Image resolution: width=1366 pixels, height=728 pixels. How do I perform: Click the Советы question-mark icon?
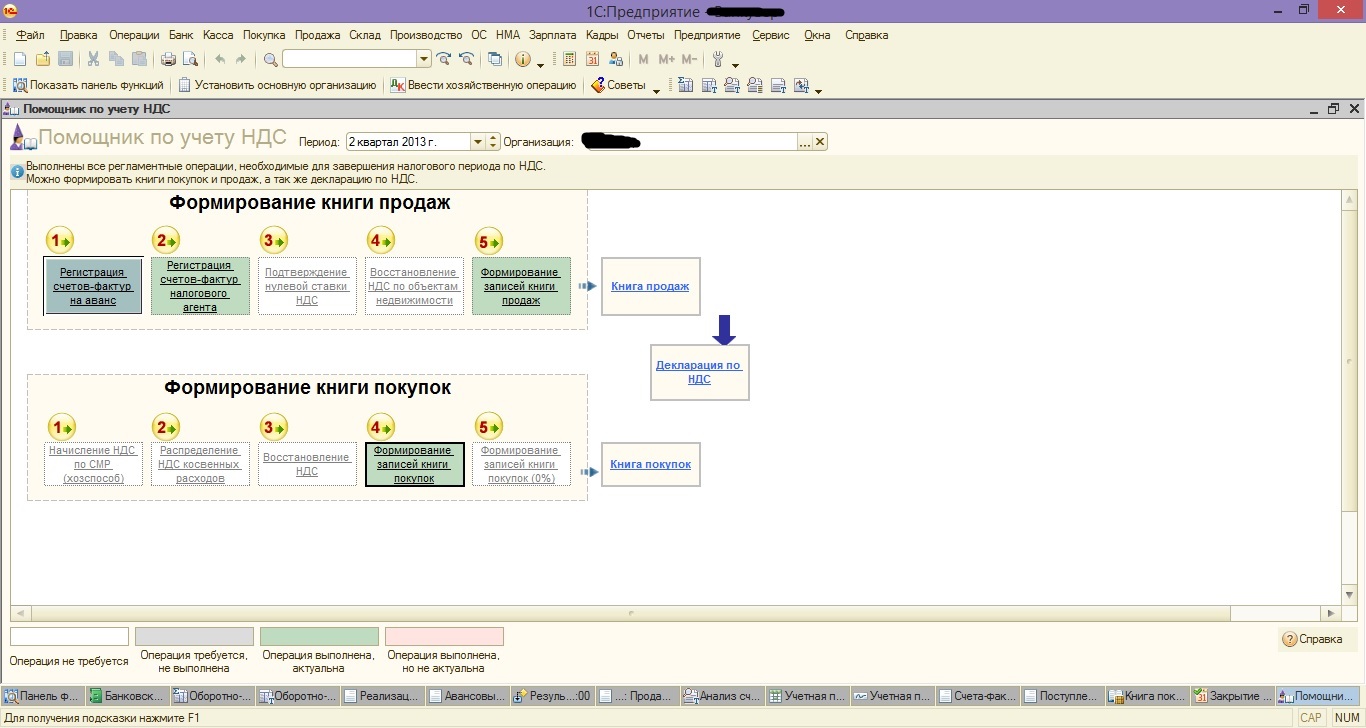point(598,85)
